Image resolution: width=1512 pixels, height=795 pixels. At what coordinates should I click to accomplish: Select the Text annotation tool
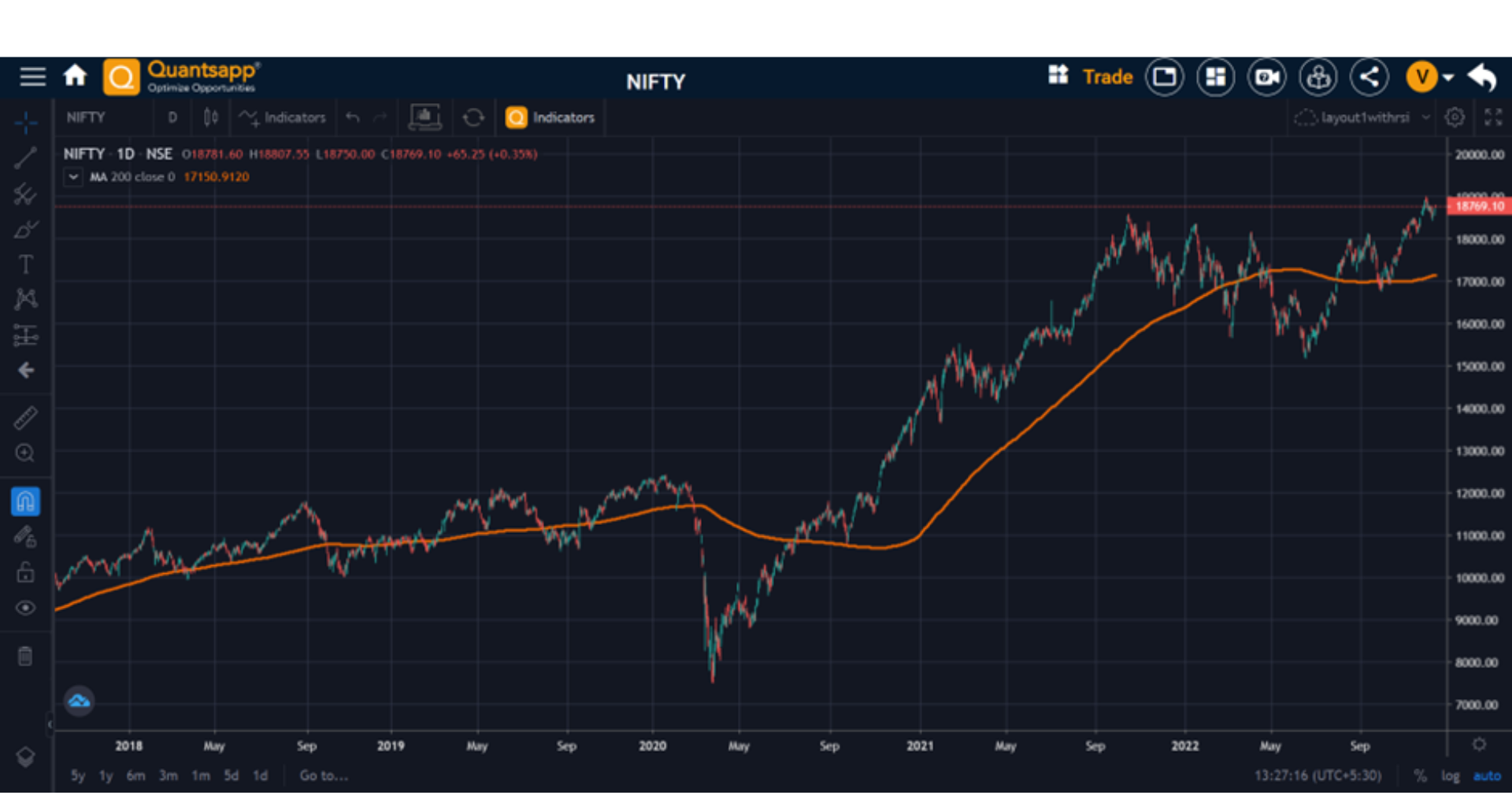[25, 264]
